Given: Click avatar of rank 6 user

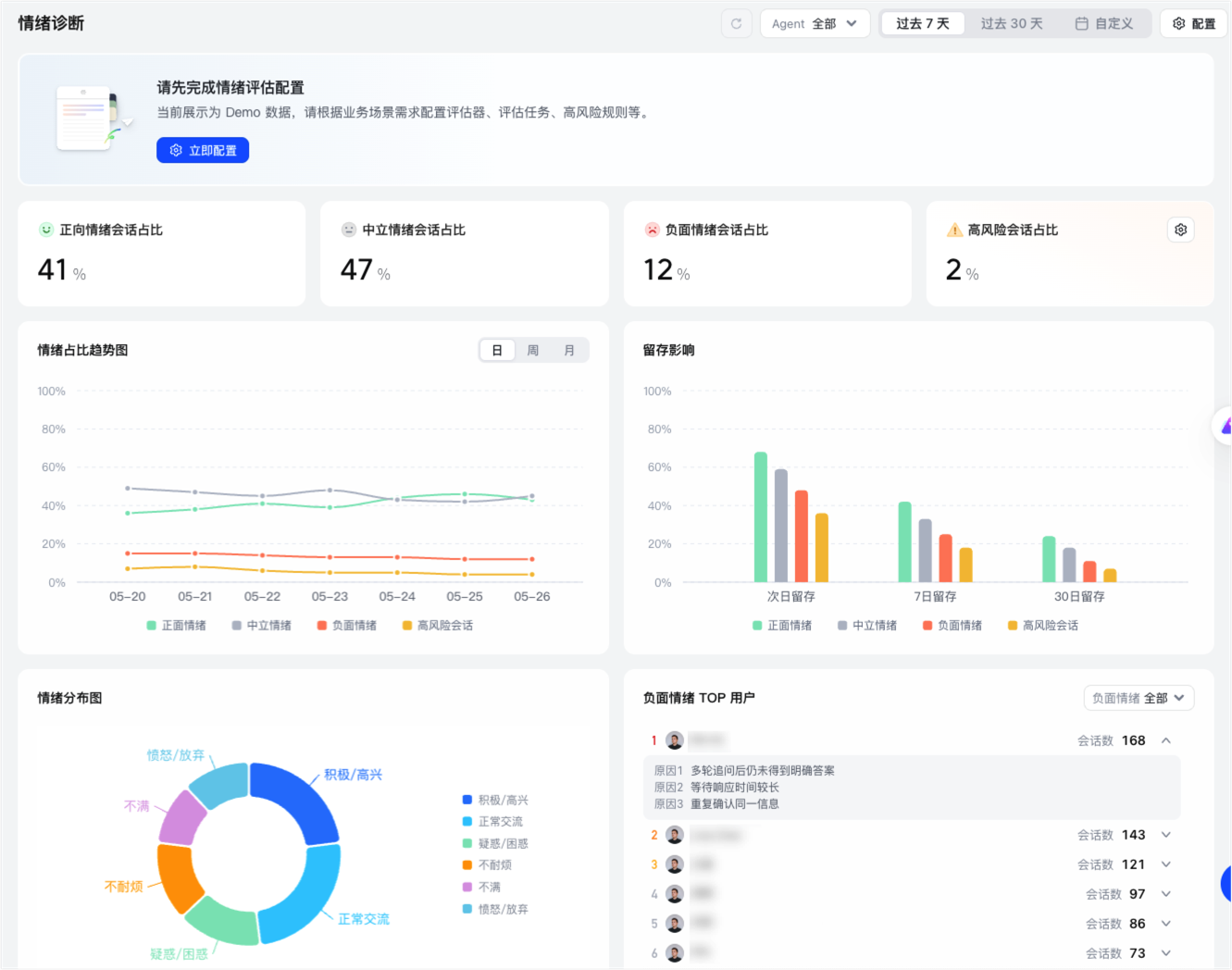Looking at the screenshot, I should coord(675,953).
